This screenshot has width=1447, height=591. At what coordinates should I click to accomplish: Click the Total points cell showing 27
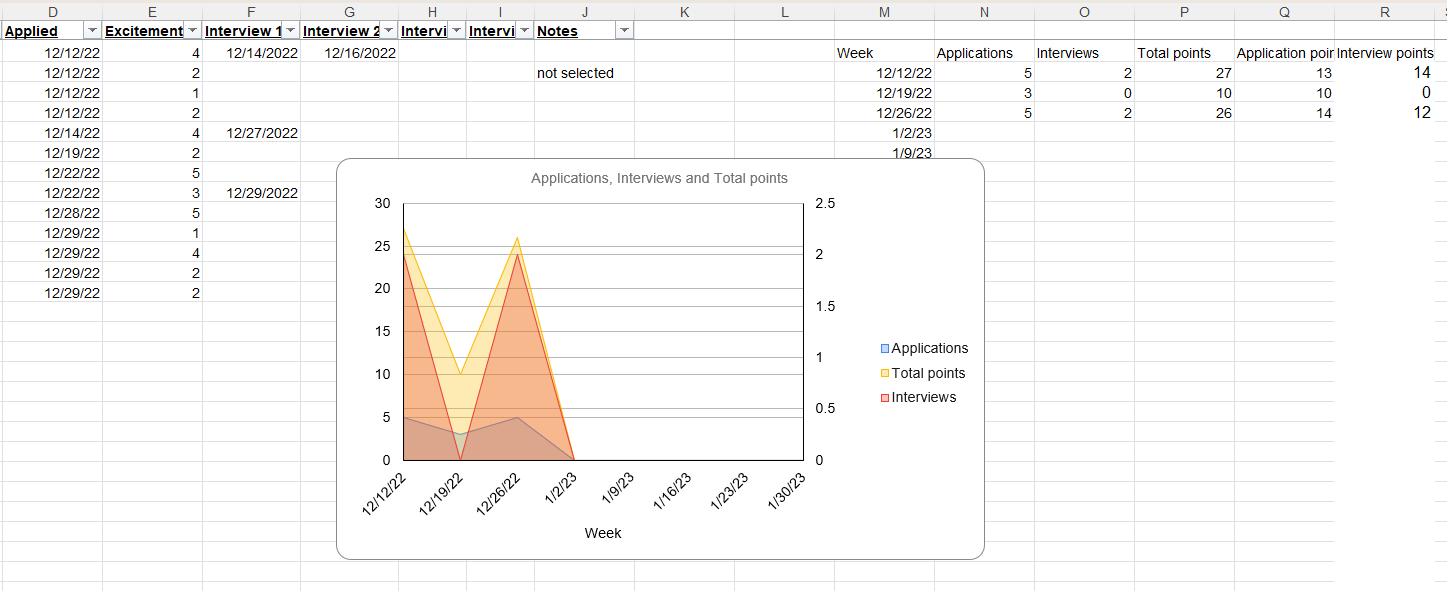point(1184,73)
